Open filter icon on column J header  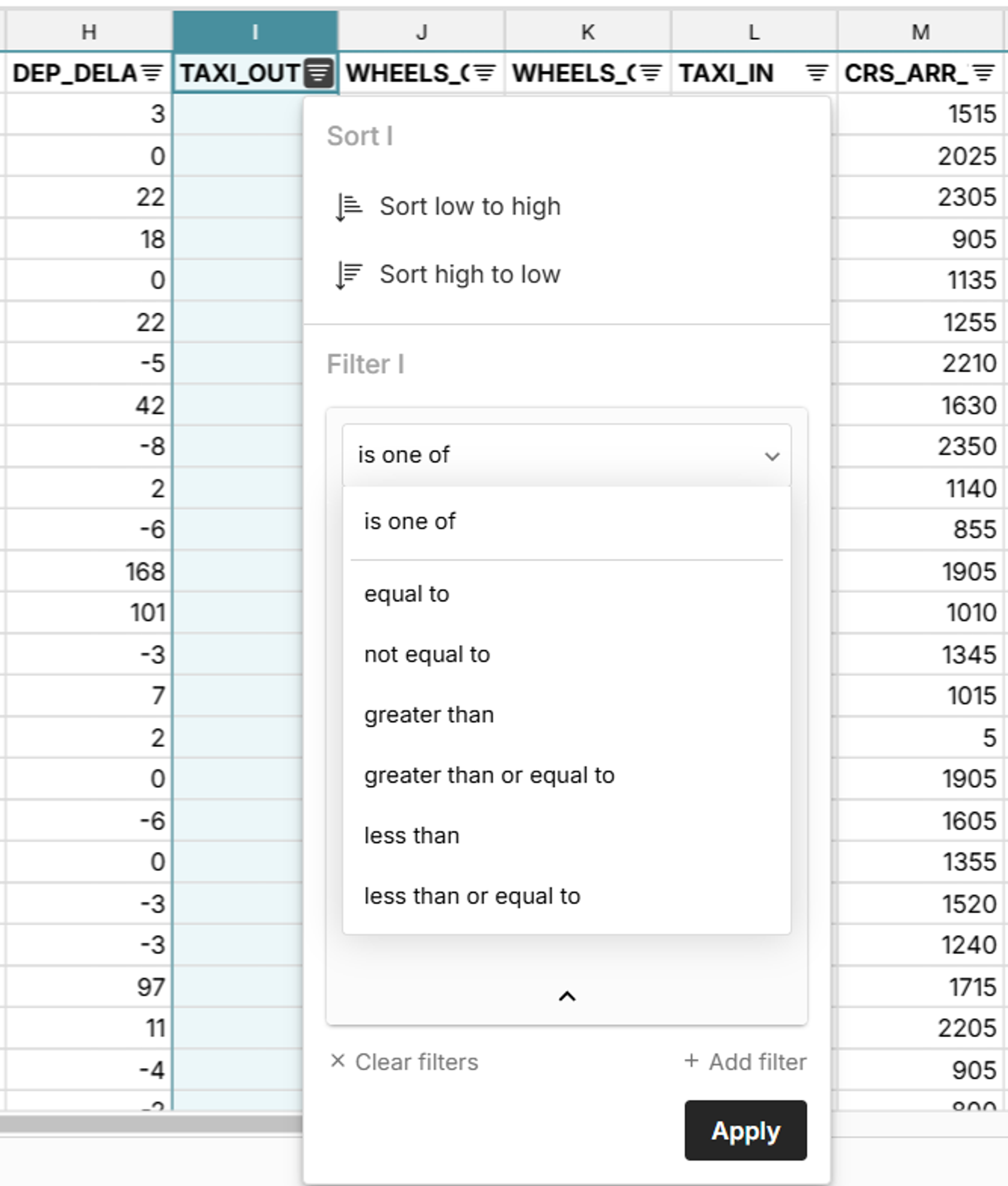(485, 73)
